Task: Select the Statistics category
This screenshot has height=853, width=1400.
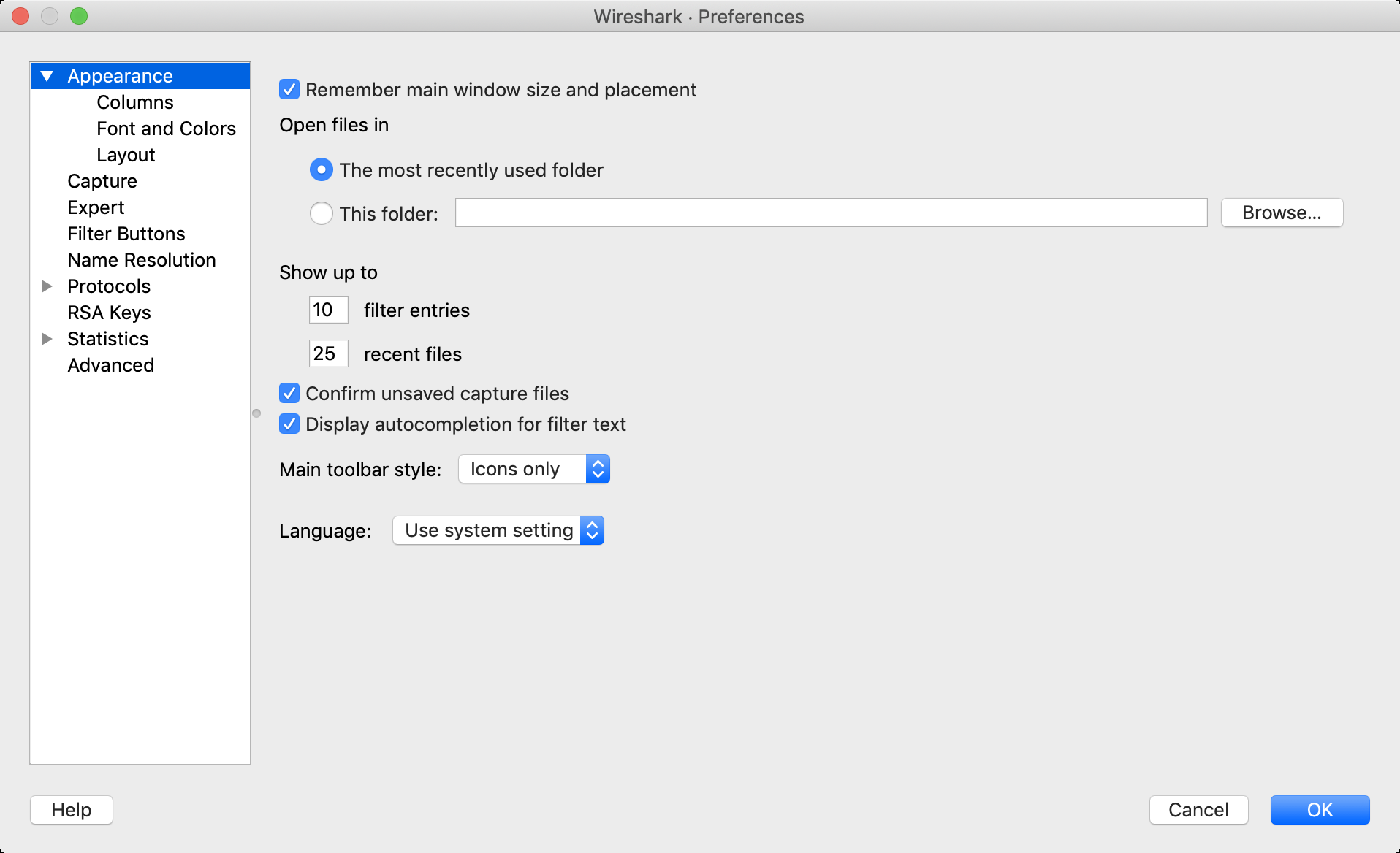Action: [x=108, y=339]
